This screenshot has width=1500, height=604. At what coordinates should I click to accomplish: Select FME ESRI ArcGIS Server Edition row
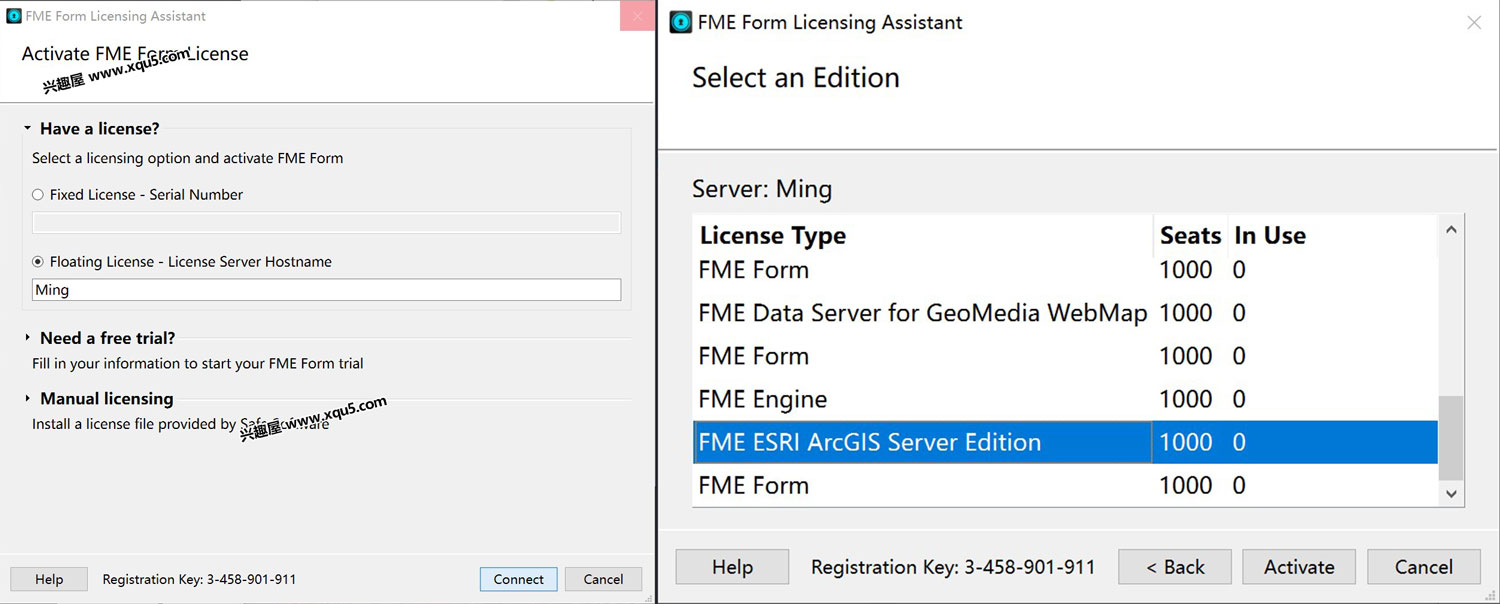(1065, 442)
